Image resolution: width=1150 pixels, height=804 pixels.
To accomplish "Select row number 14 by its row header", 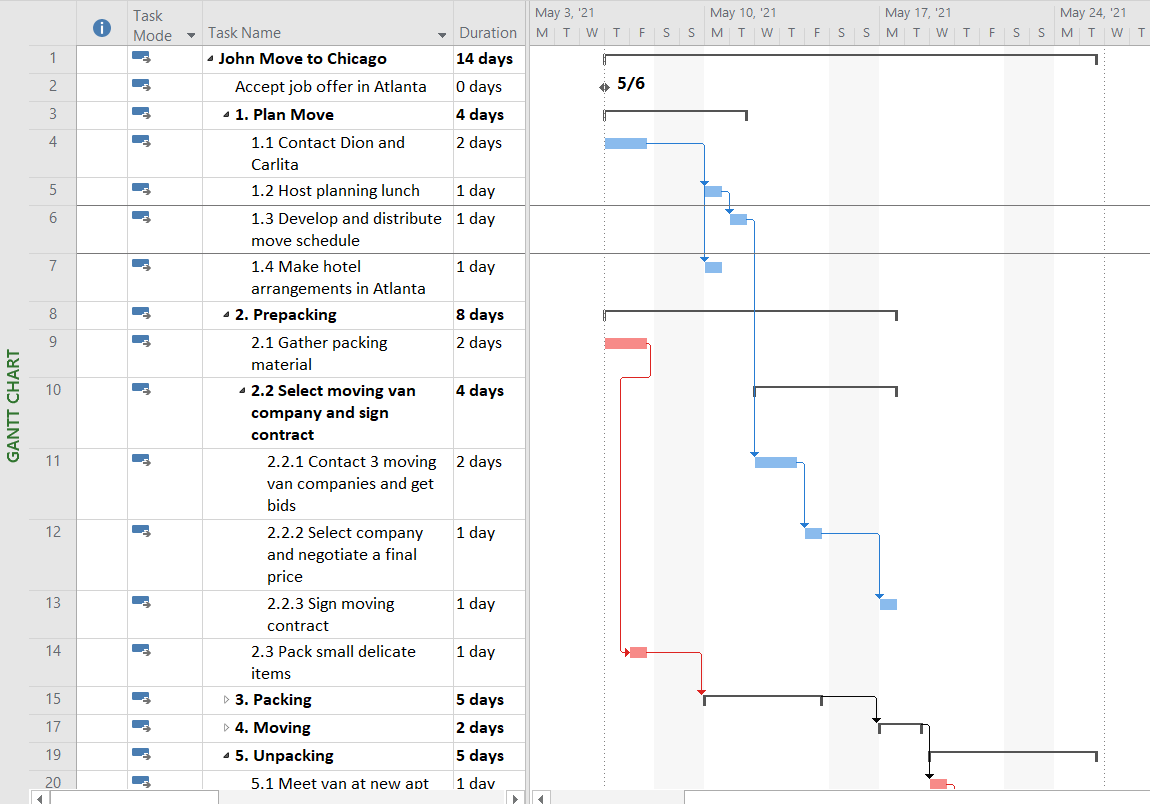I will click(51, 651).
